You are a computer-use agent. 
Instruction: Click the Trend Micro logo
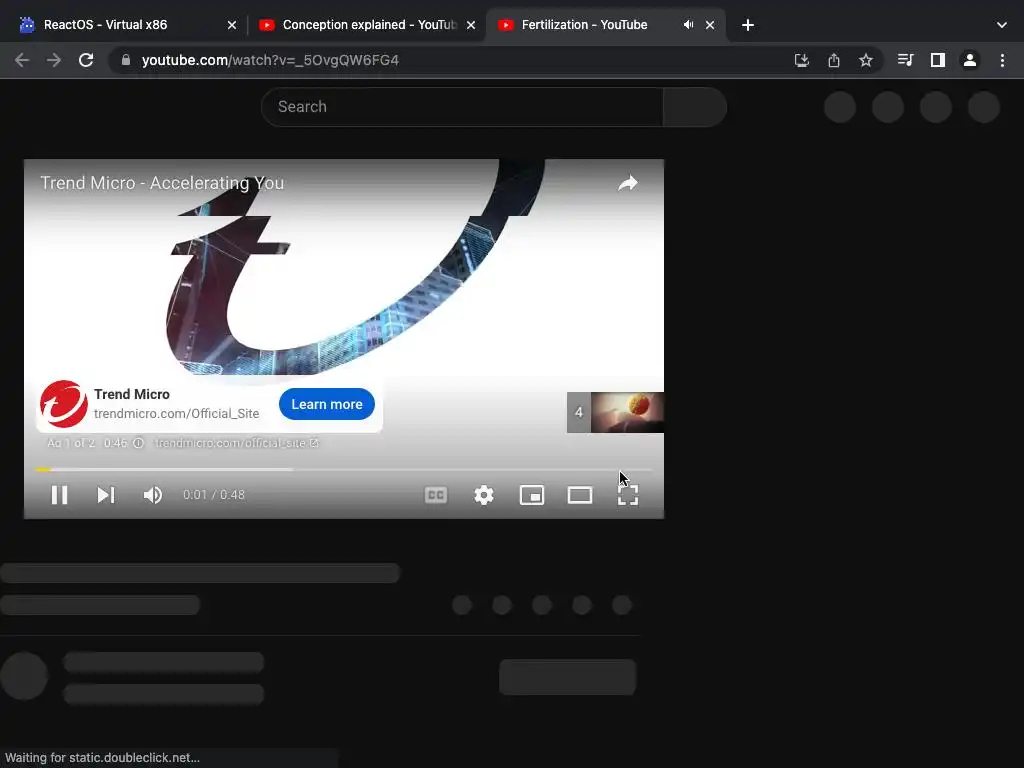coord(63,404)
